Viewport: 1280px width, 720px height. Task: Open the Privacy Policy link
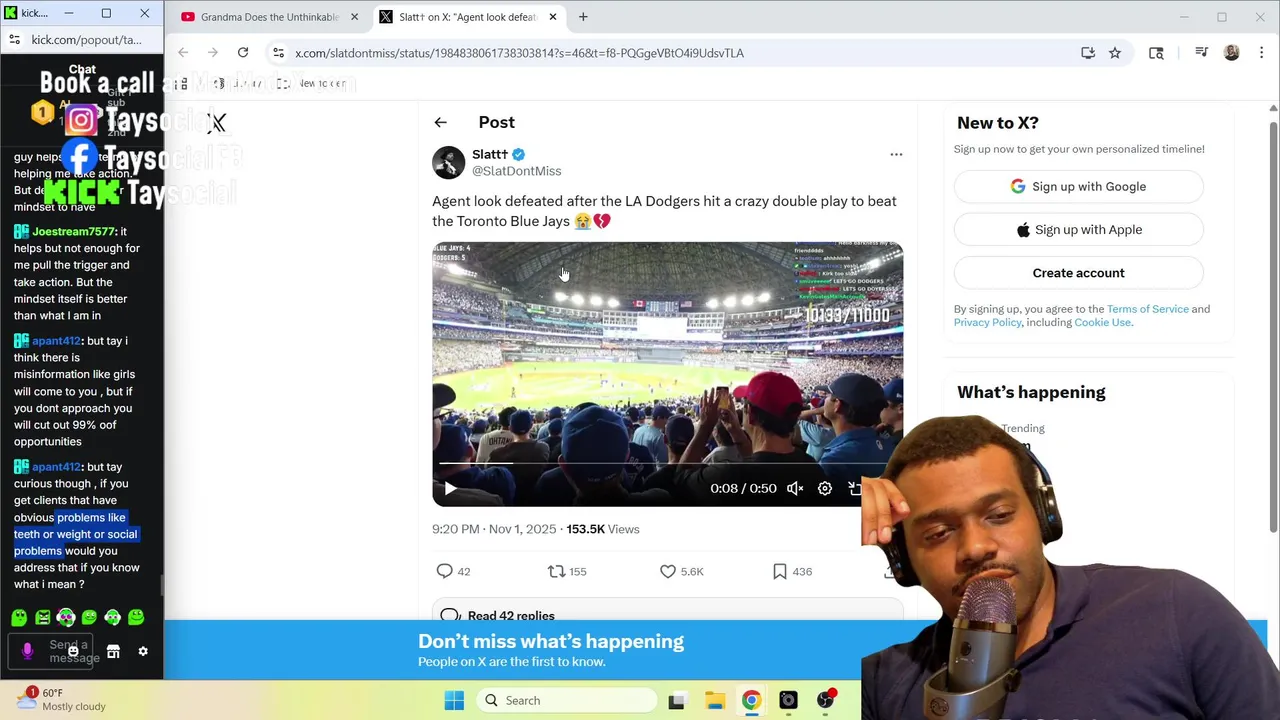pos(987,322)
